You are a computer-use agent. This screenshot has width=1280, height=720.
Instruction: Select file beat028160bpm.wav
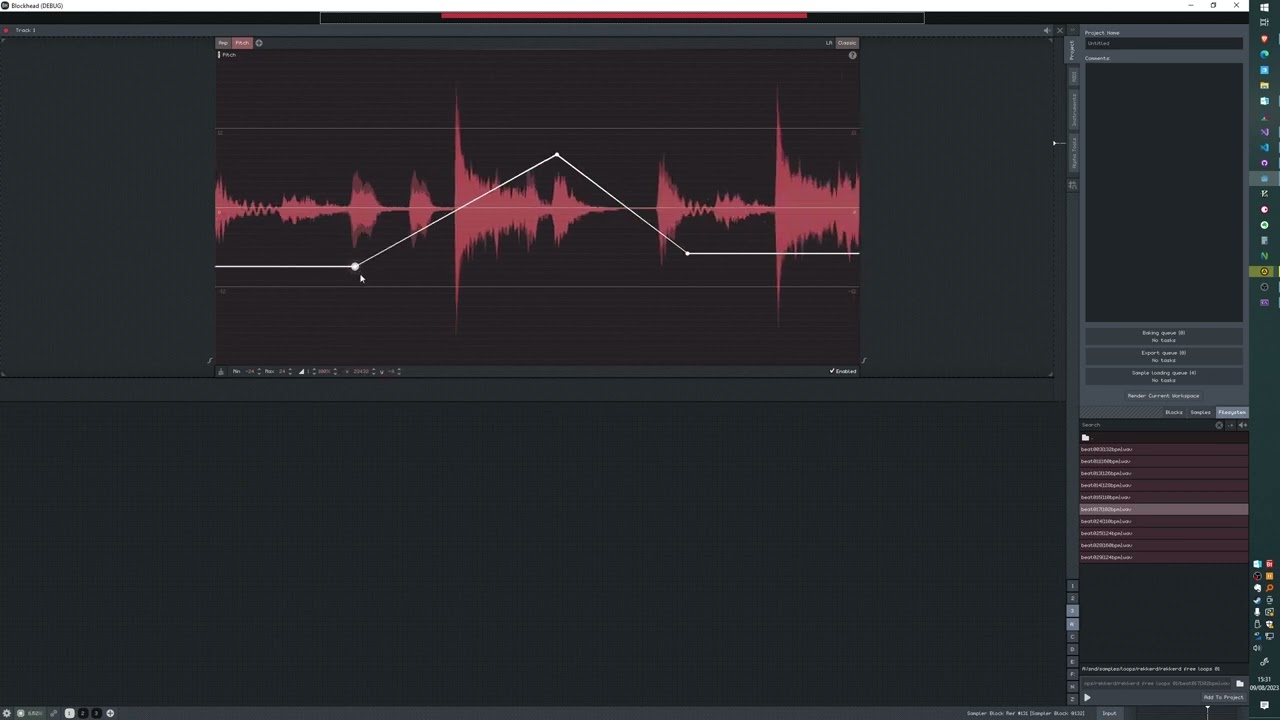[x=1164, y=545]
